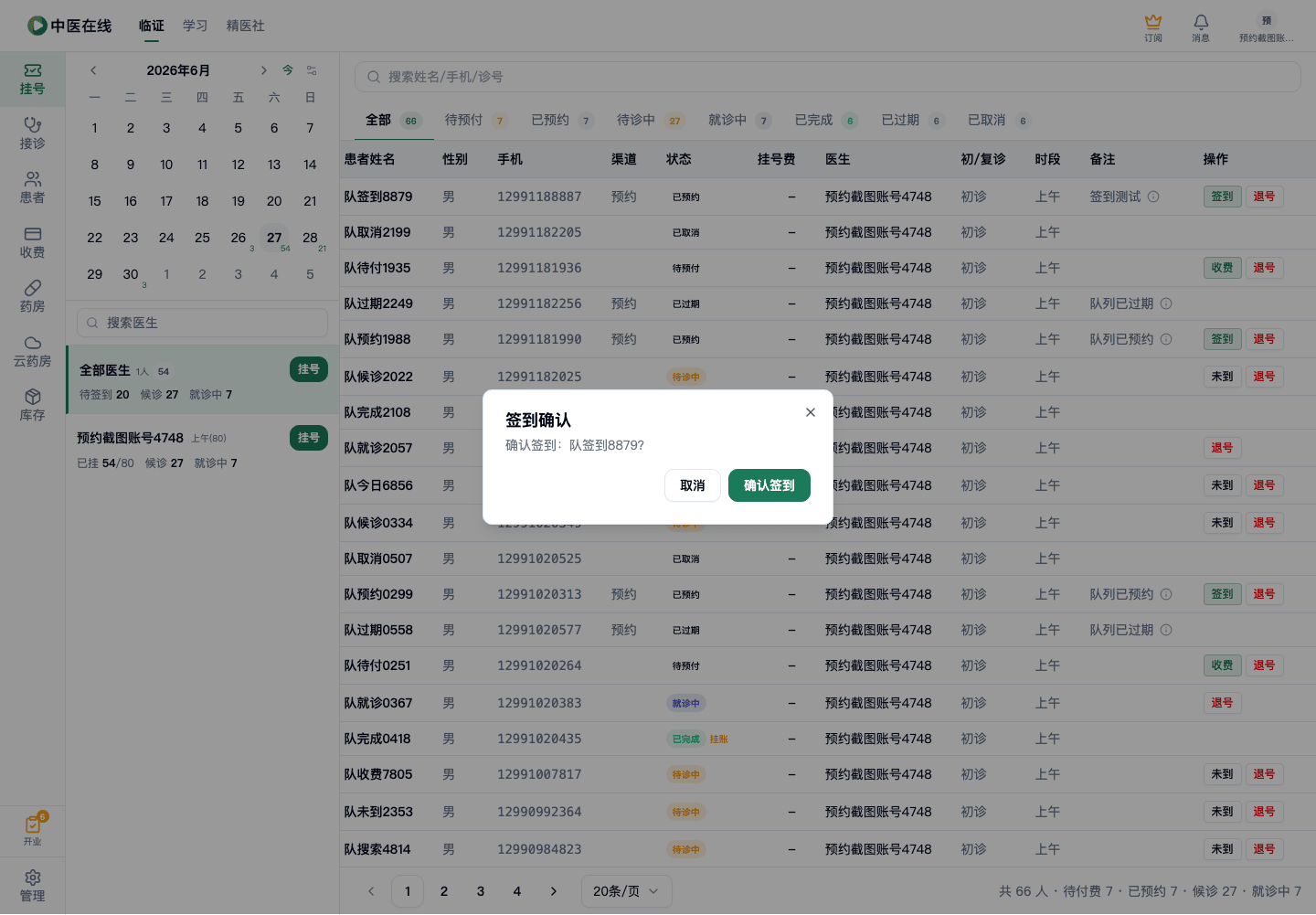
Task: Select date 15 in calendar
Action: click(95, 201)
